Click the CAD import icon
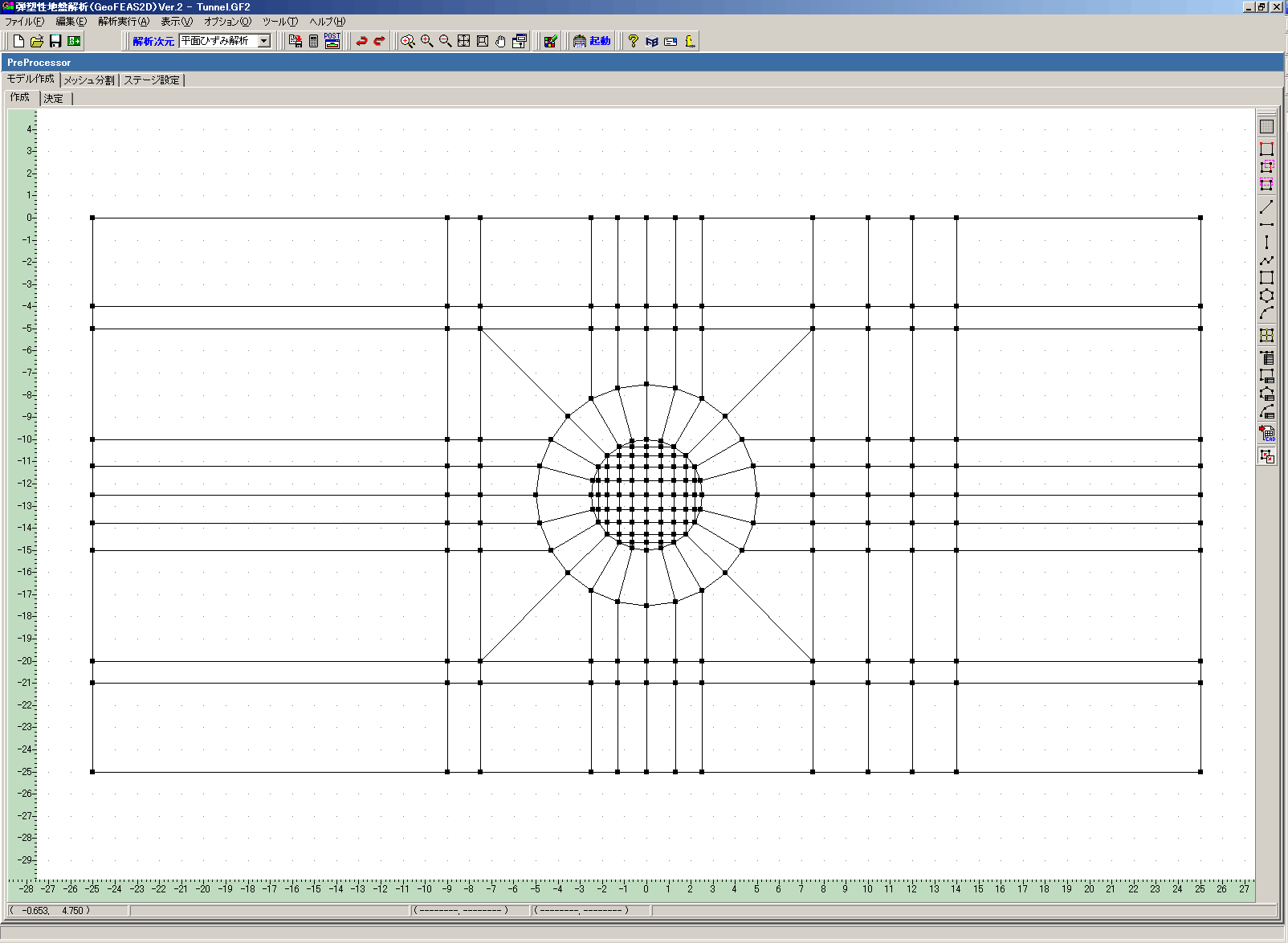This screenshot has width=1288, height=943. [1266, 433]
